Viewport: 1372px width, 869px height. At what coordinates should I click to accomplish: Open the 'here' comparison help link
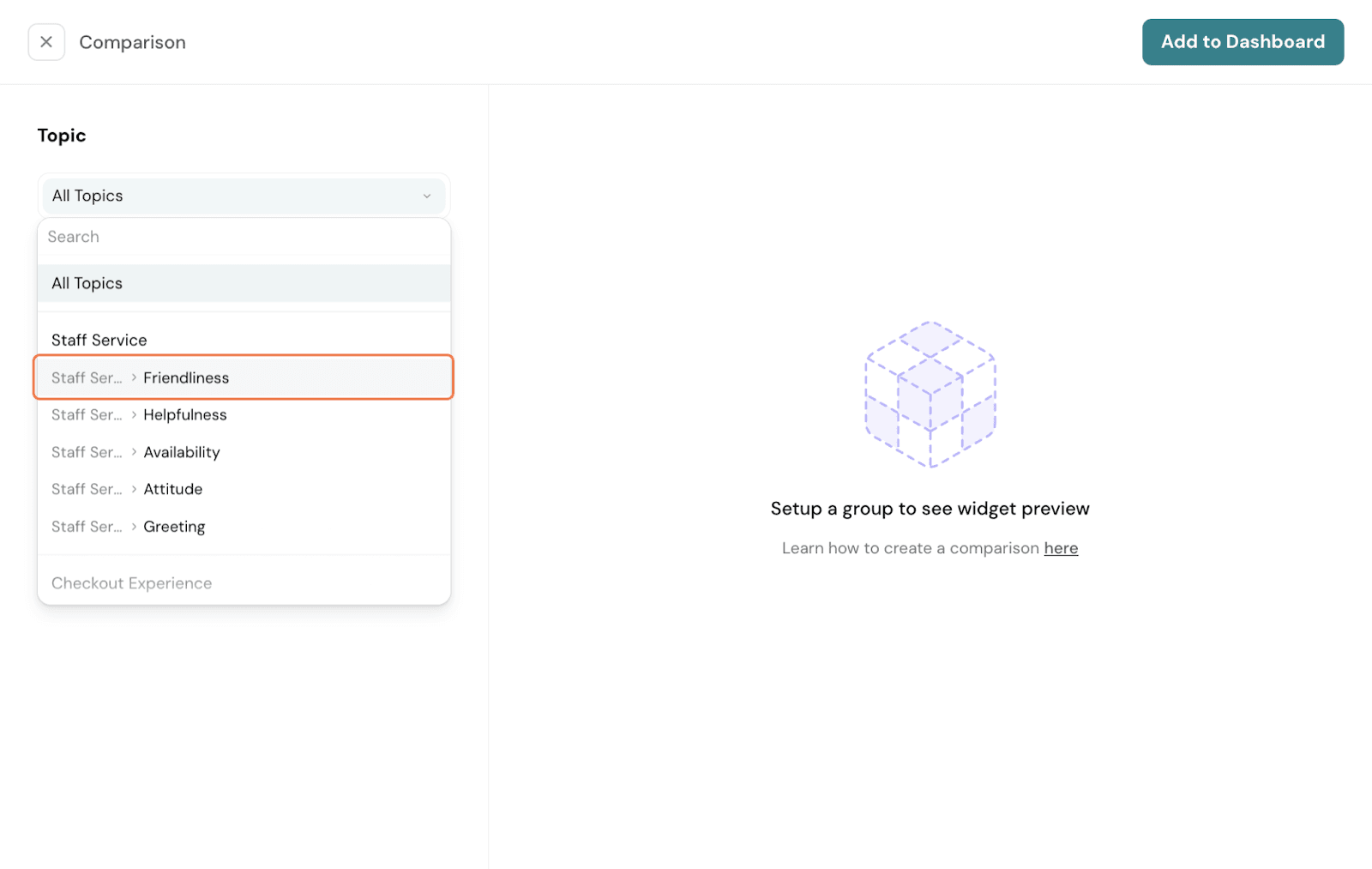[x=1061, y=548]
